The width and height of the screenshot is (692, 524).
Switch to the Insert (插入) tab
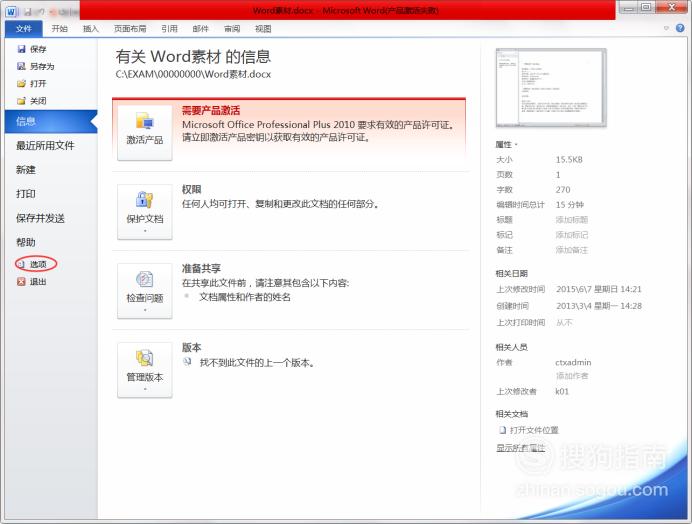91,29
